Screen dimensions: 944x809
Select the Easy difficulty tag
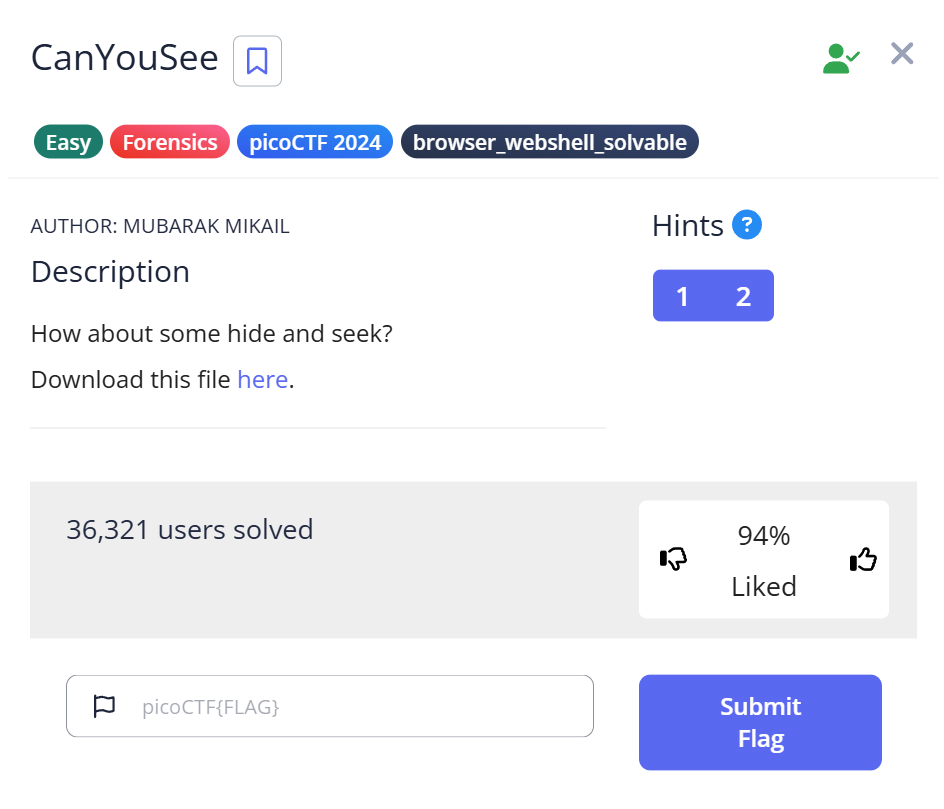[68, 142]
